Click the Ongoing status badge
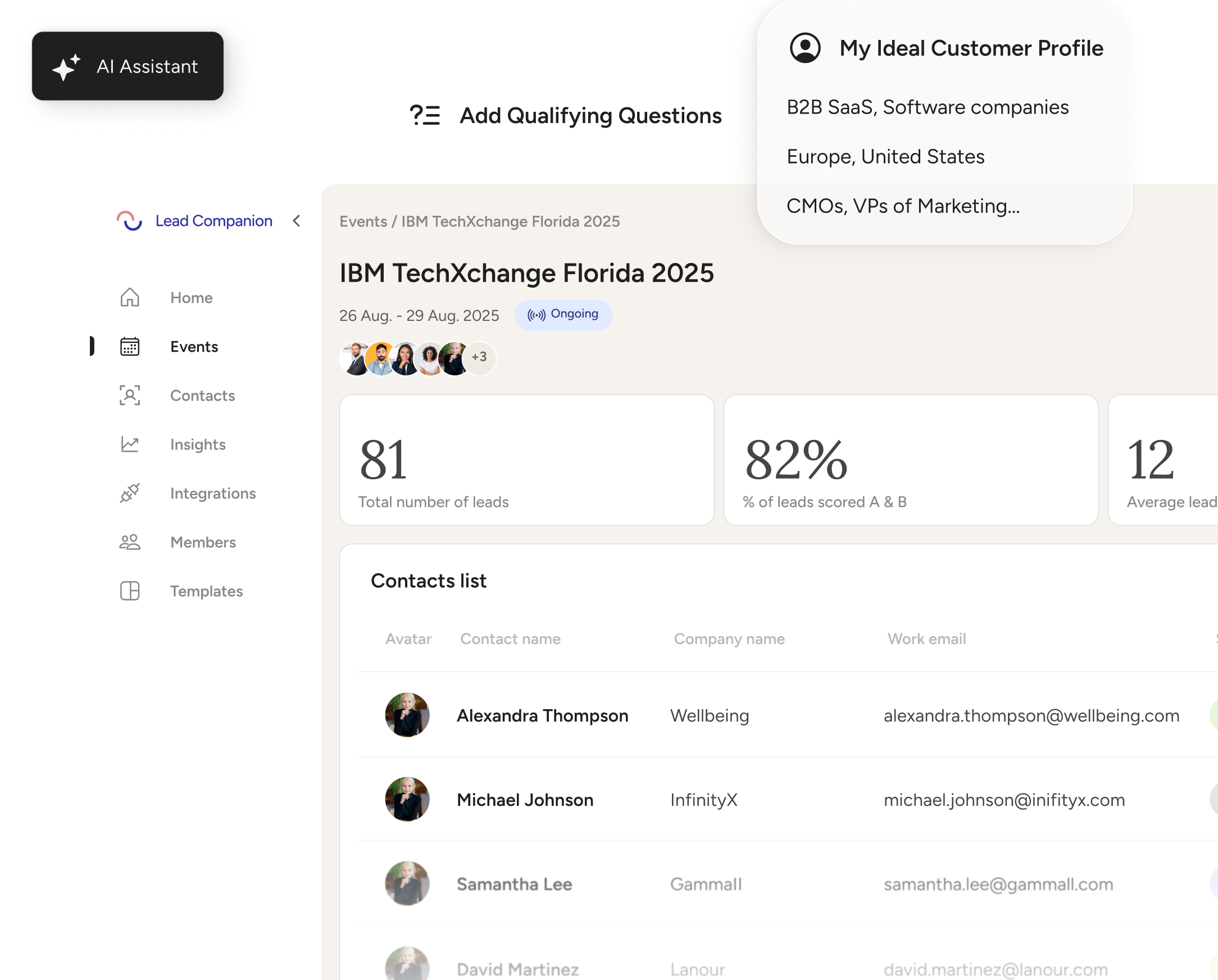The image size is (1218, 980). click(x=563, y=314)
